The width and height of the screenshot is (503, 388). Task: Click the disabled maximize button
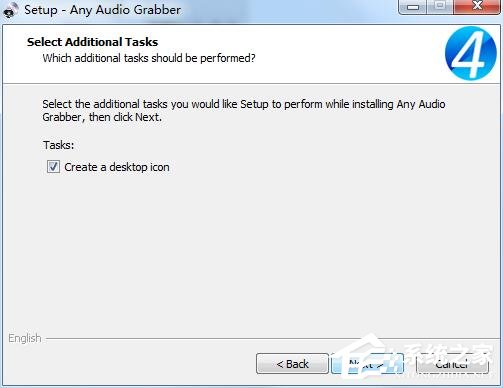click(x=440, y=7)
